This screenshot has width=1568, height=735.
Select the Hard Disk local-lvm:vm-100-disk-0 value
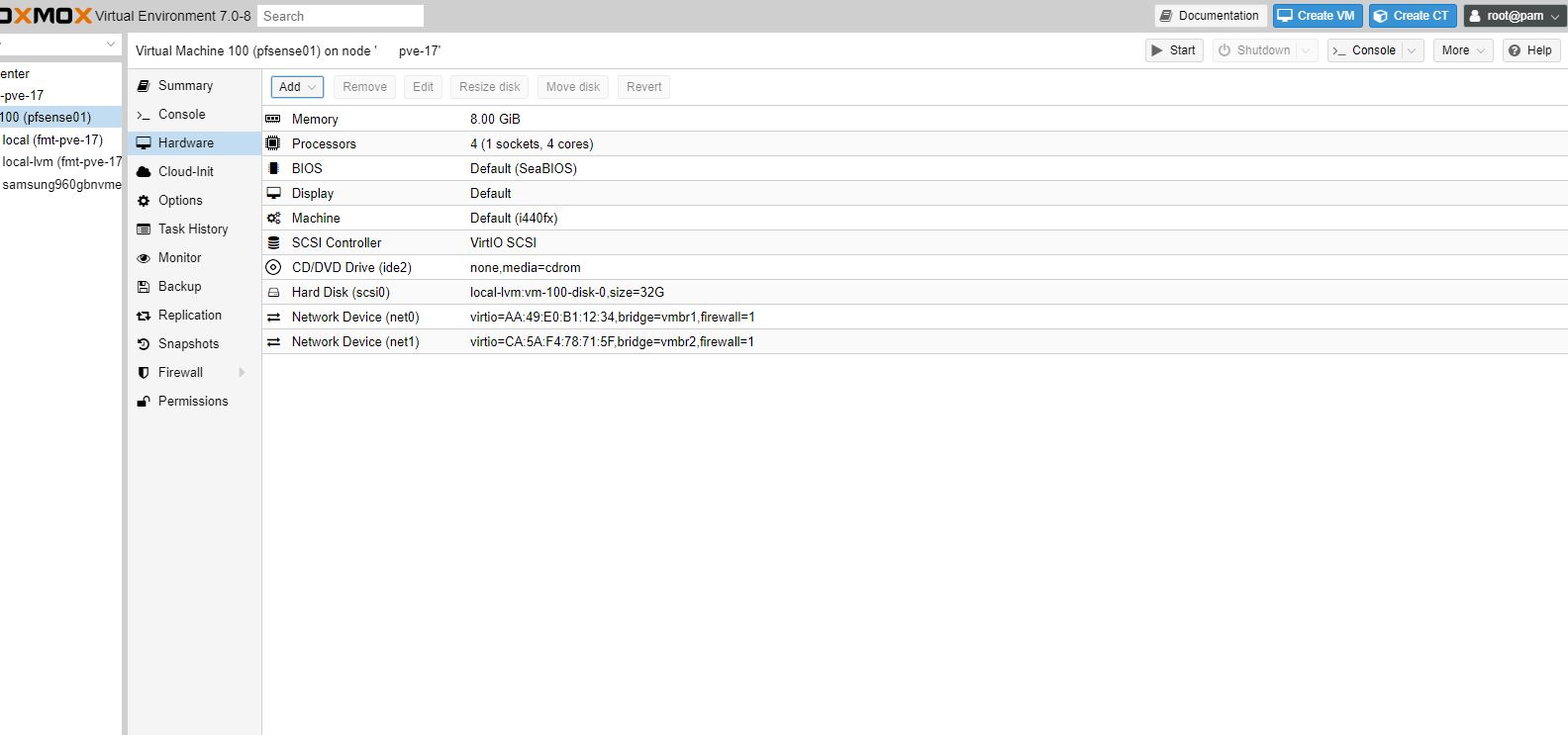pos(567,293)
